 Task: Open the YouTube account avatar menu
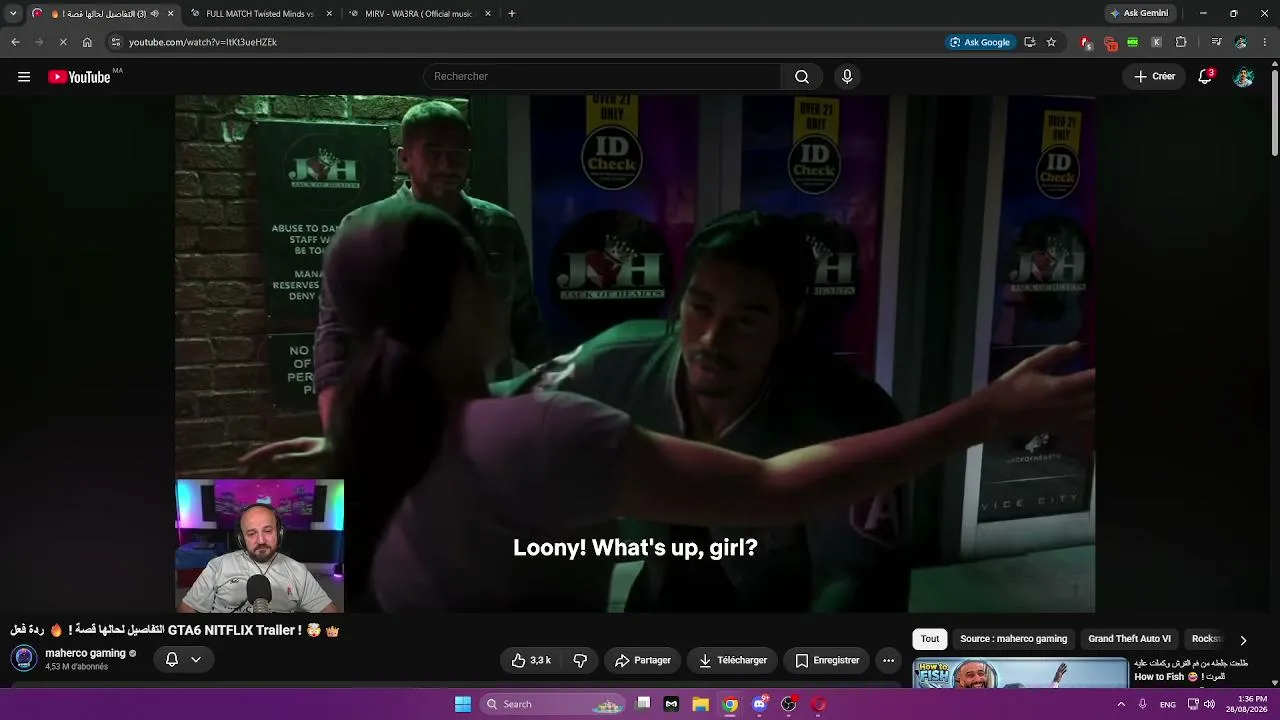[1243, 77]
